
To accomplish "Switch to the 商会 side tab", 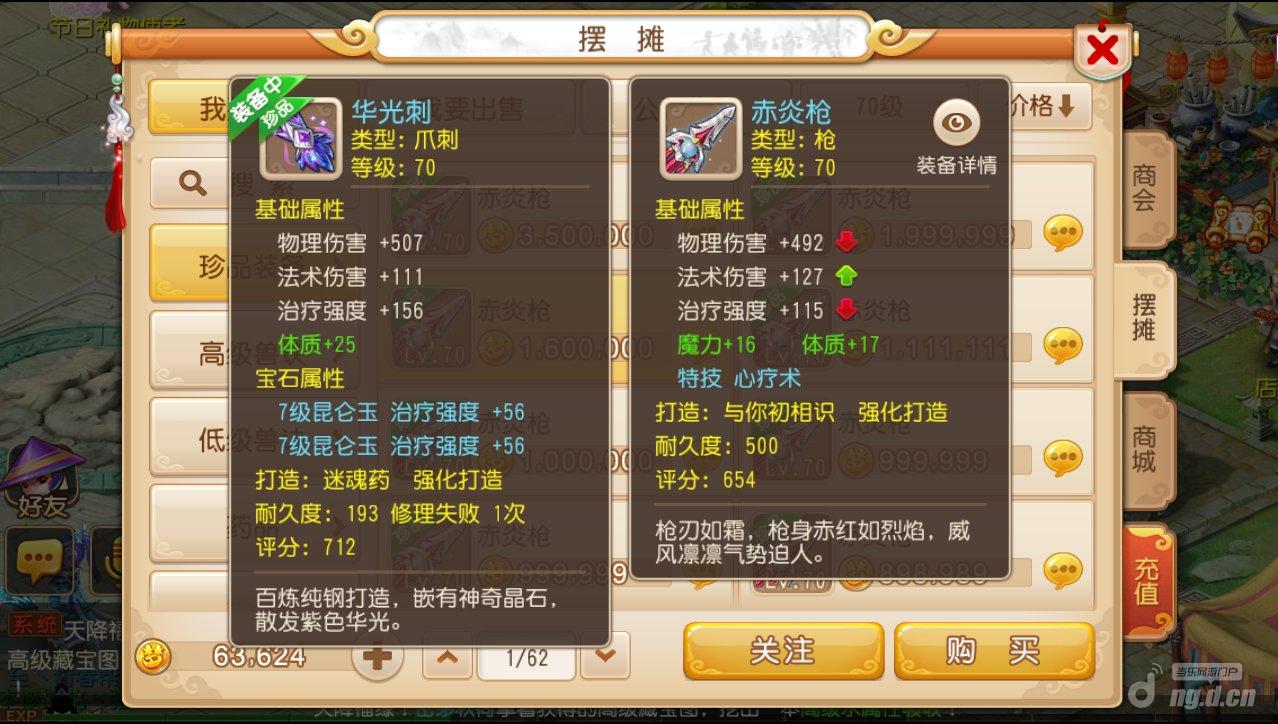I will click(x=1145, y=188).
